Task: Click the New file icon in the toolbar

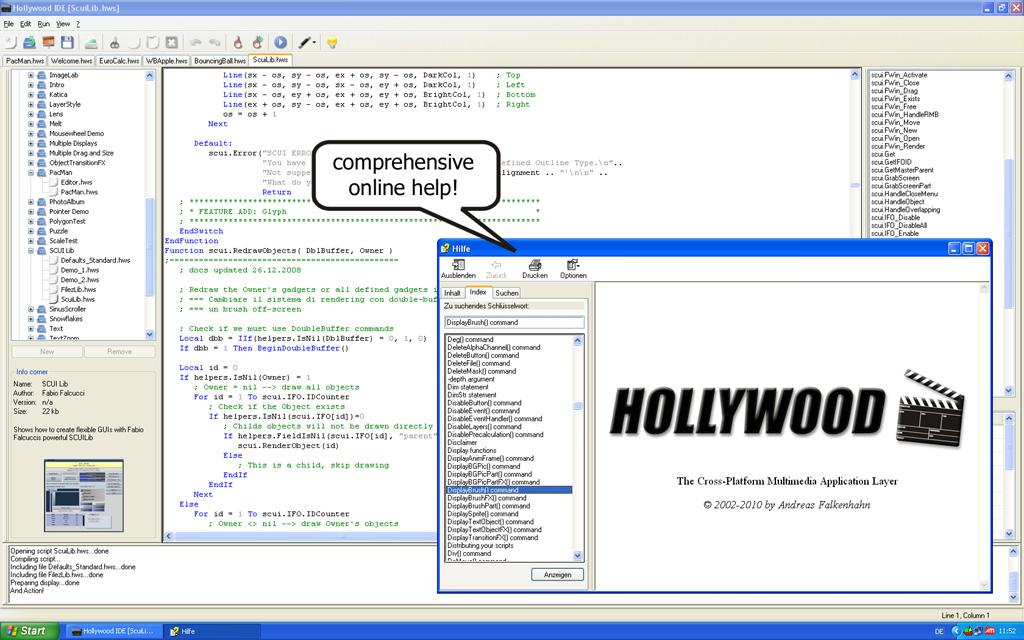Action: tap(10, 42)
